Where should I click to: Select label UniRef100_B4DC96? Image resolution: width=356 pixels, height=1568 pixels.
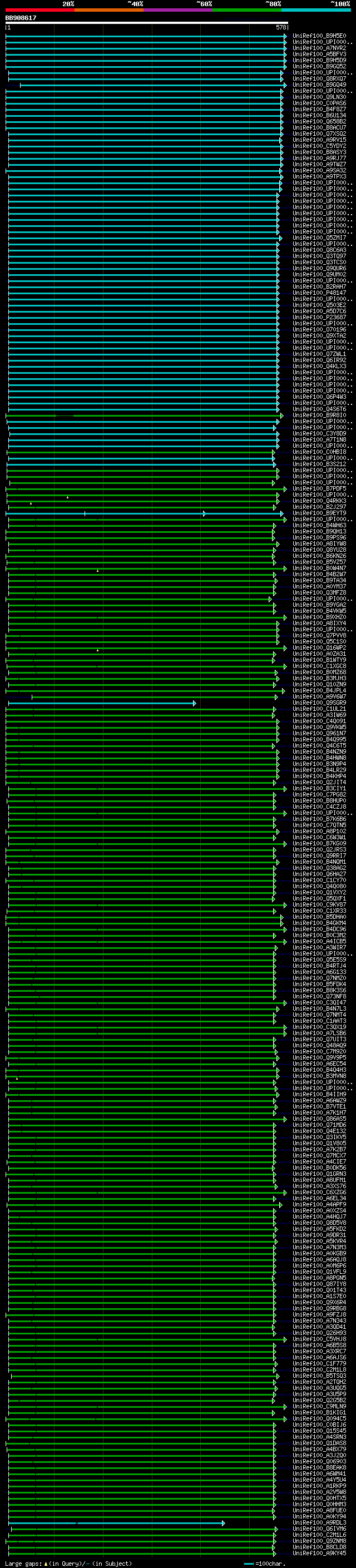point(319,929)
